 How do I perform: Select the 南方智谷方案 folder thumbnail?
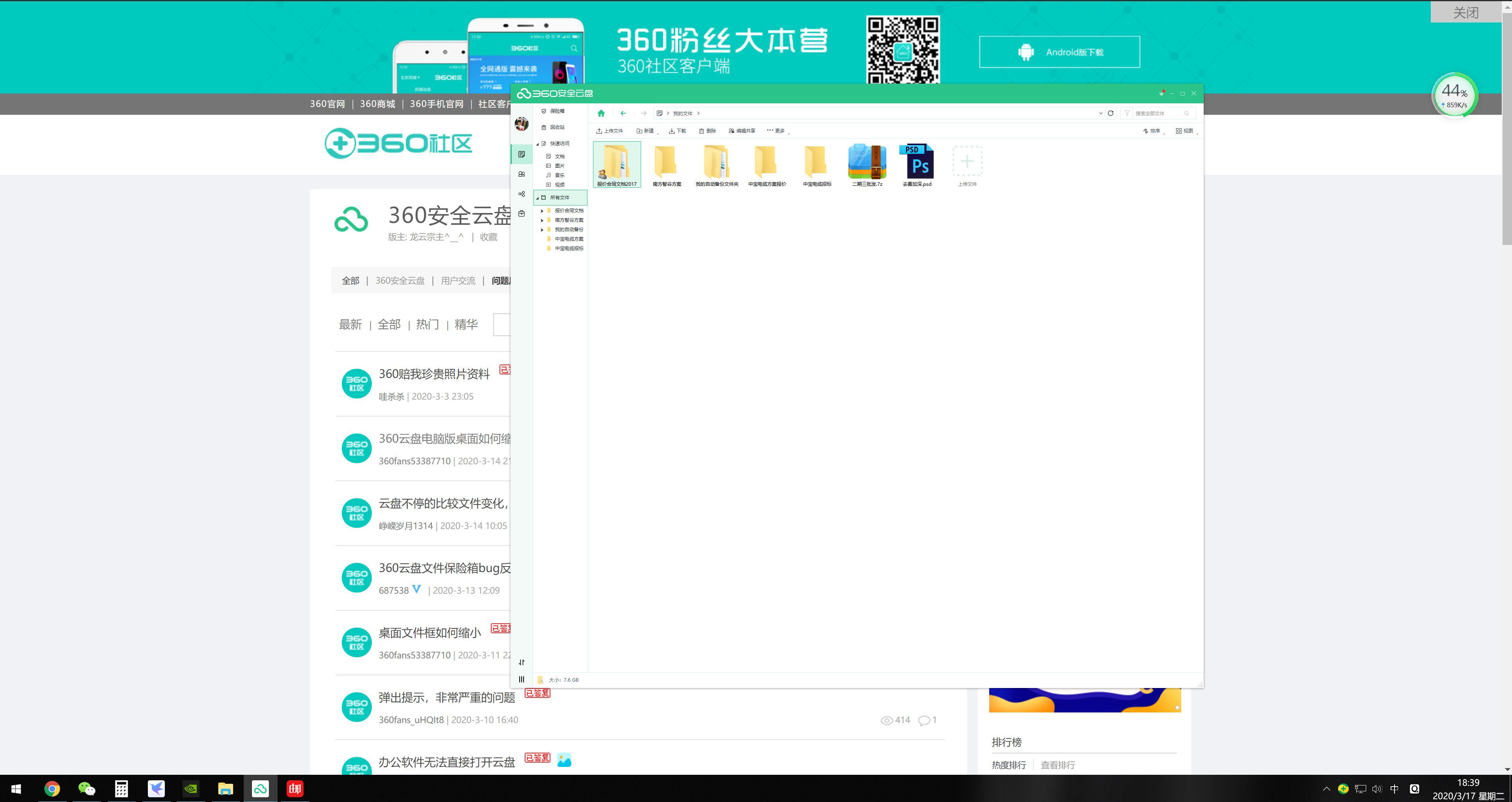tap(667, 165)
